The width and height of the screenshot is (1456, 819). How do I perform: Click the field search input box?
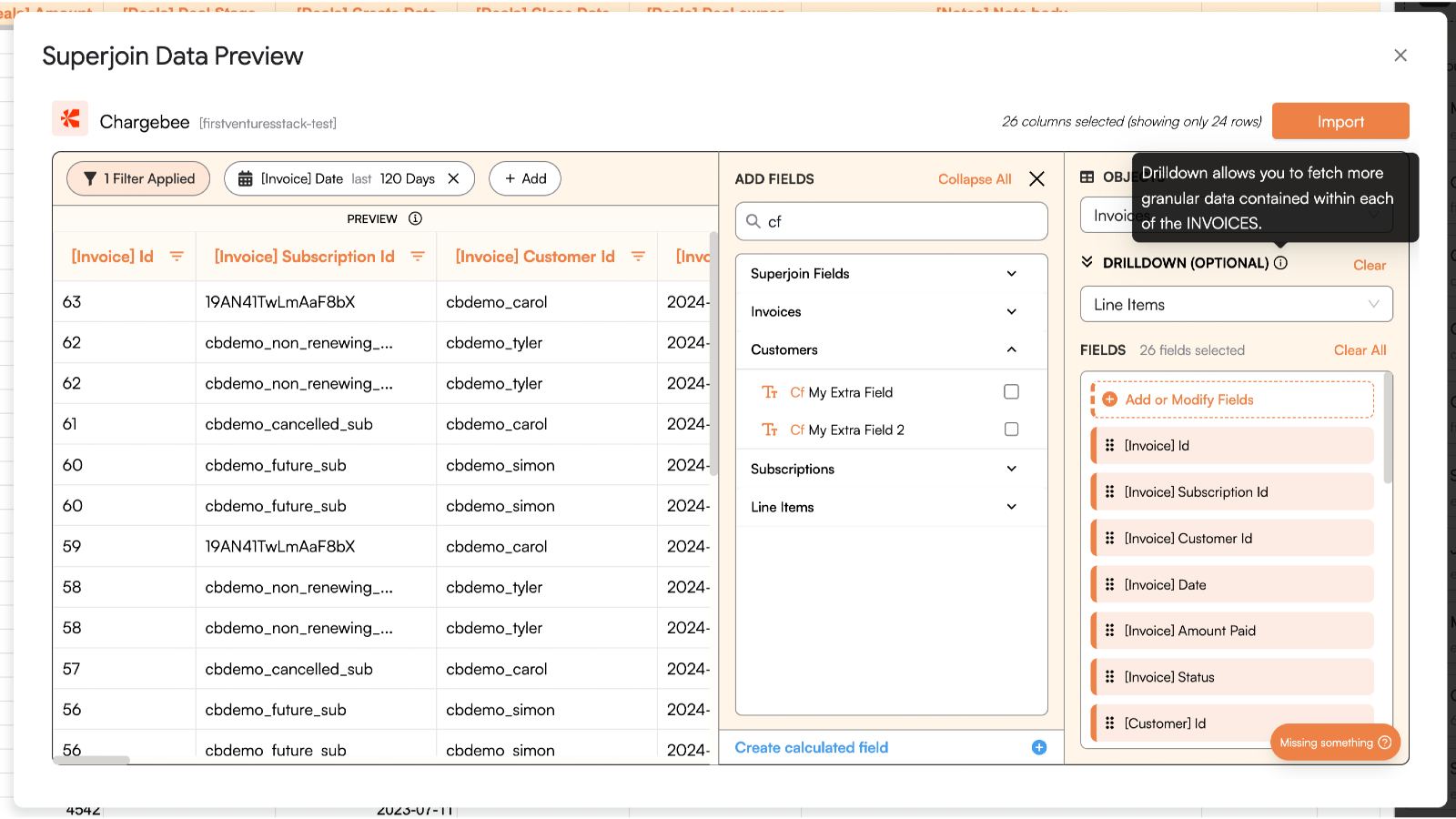892,221
